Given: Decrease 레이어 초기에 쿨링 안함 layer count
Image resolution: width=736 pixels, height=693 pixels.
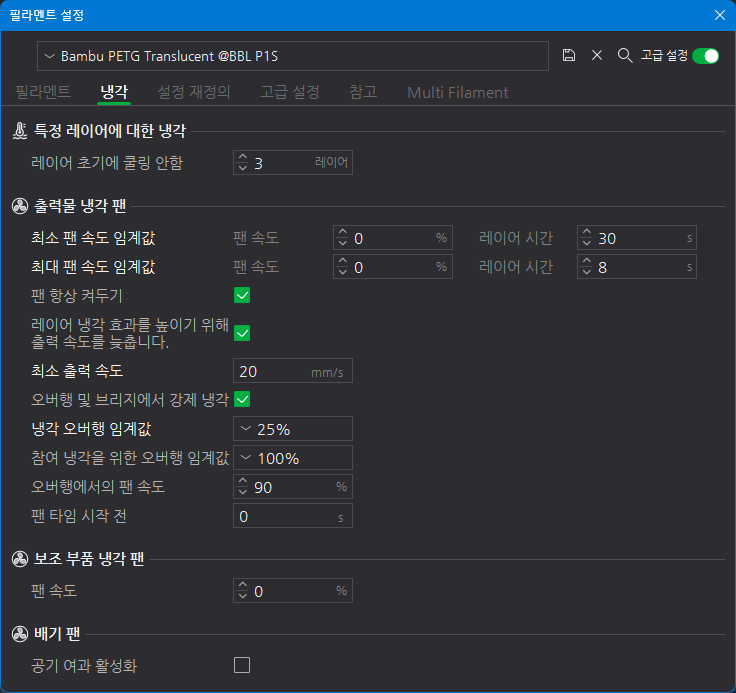Looking at the screenshot, I should [x=242, y=168].
